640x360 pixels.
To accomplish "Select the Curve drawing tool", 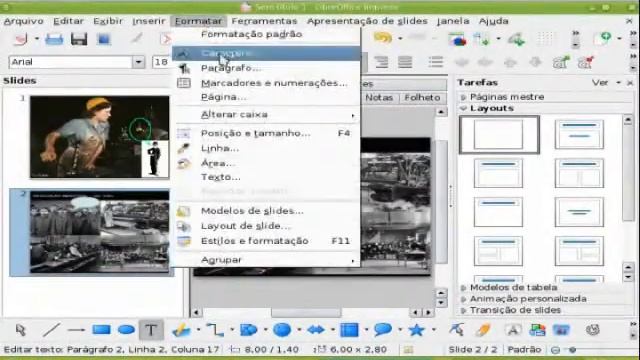I will 181,330.
